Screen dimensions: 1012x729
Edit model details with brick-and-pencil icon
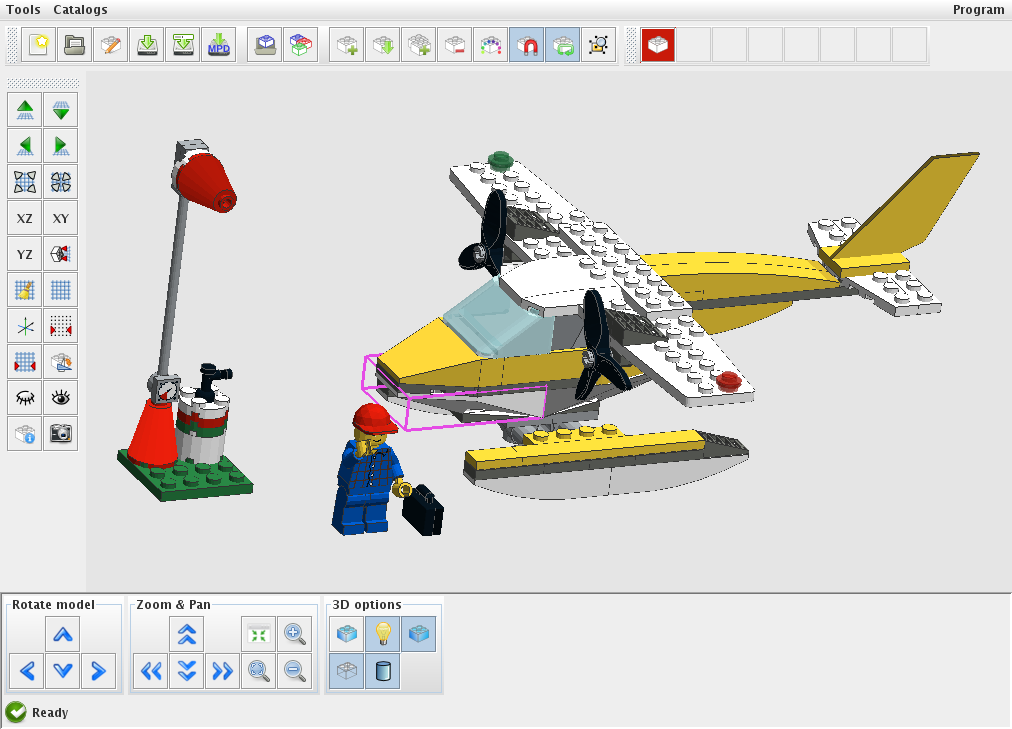click(110, 45)
